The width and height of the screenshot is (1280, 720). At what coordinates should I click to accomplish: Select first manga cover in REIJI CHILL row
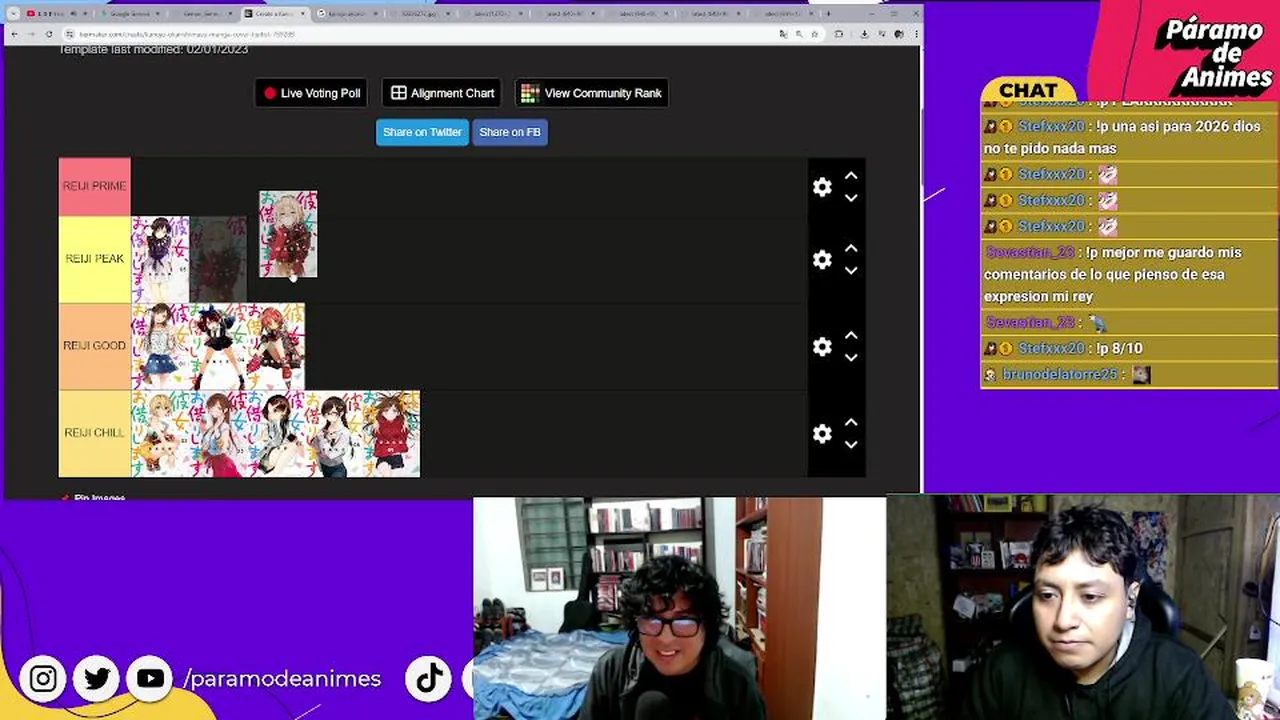click(160, 433)
